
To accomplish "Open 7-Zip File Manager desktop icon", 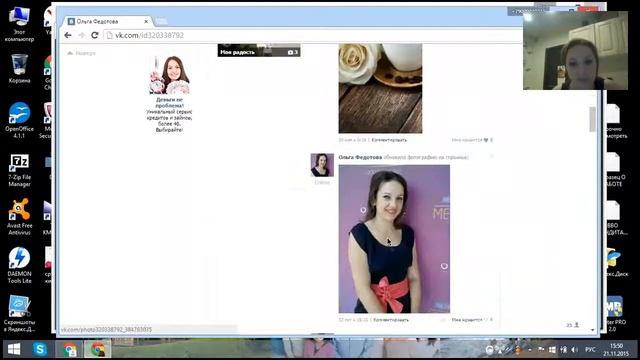I will coord(19,171).
